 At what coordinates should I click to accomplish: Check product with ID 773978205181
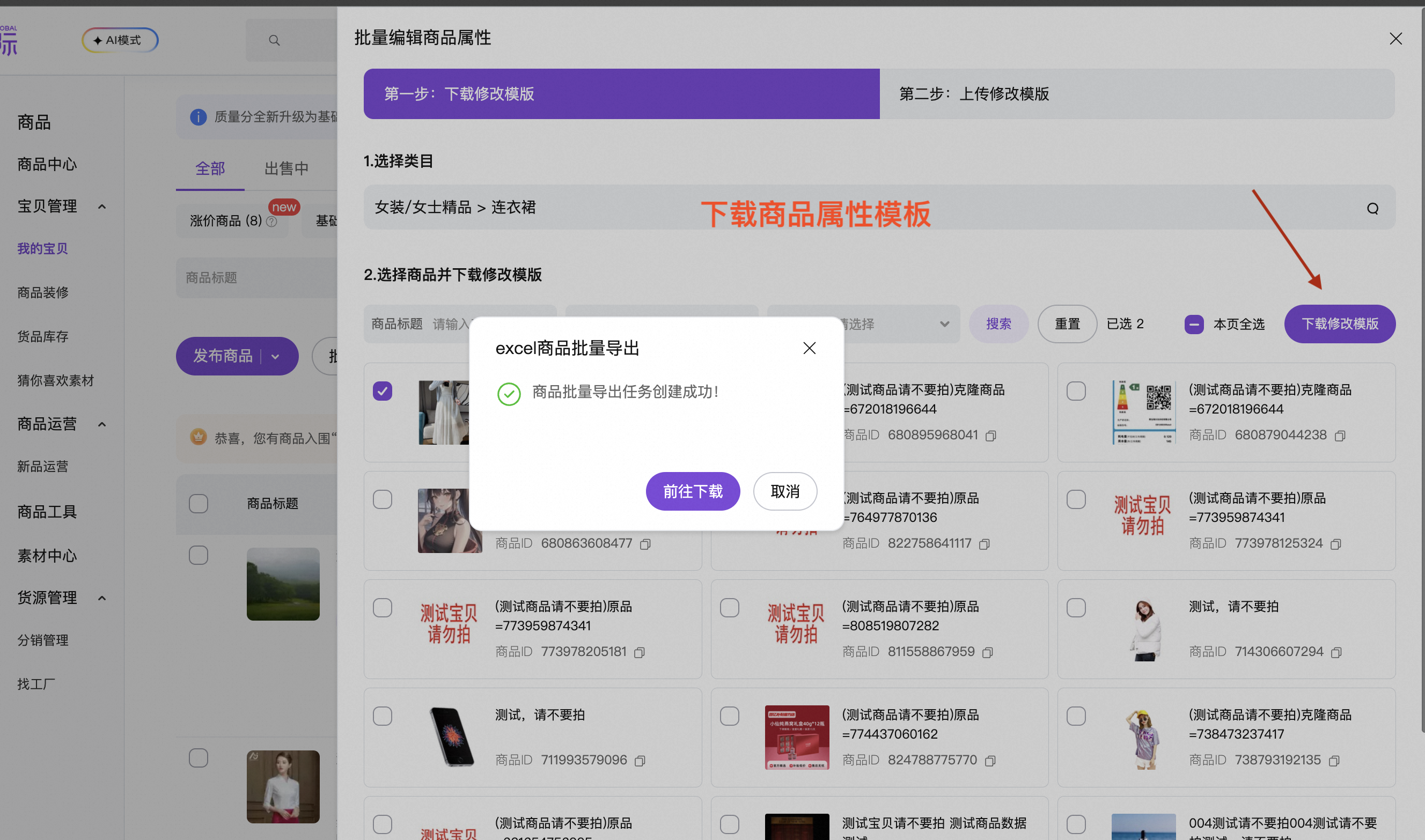pos(382,607)
